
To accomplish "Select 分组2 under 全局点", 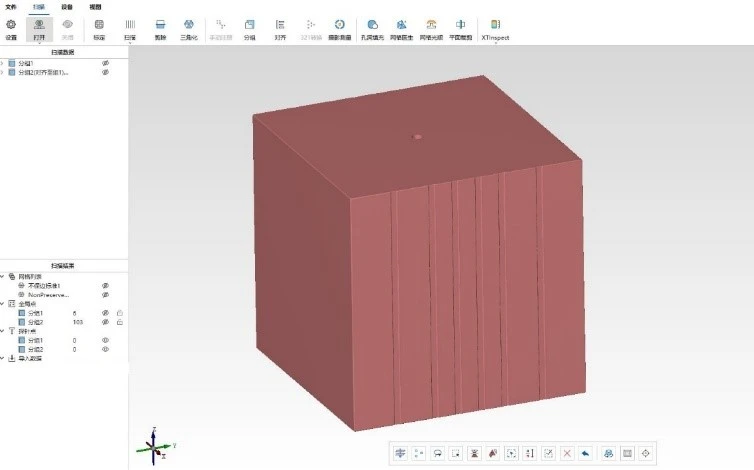I will [36, 322].
